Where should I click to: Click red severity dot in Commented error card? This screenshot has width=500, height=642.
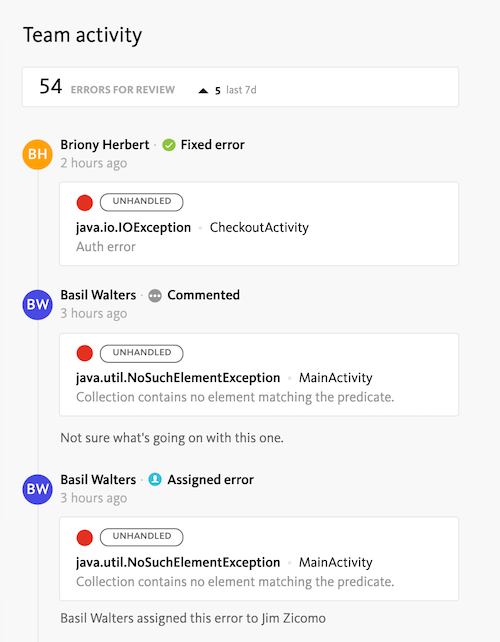click(x=85, y=353)
